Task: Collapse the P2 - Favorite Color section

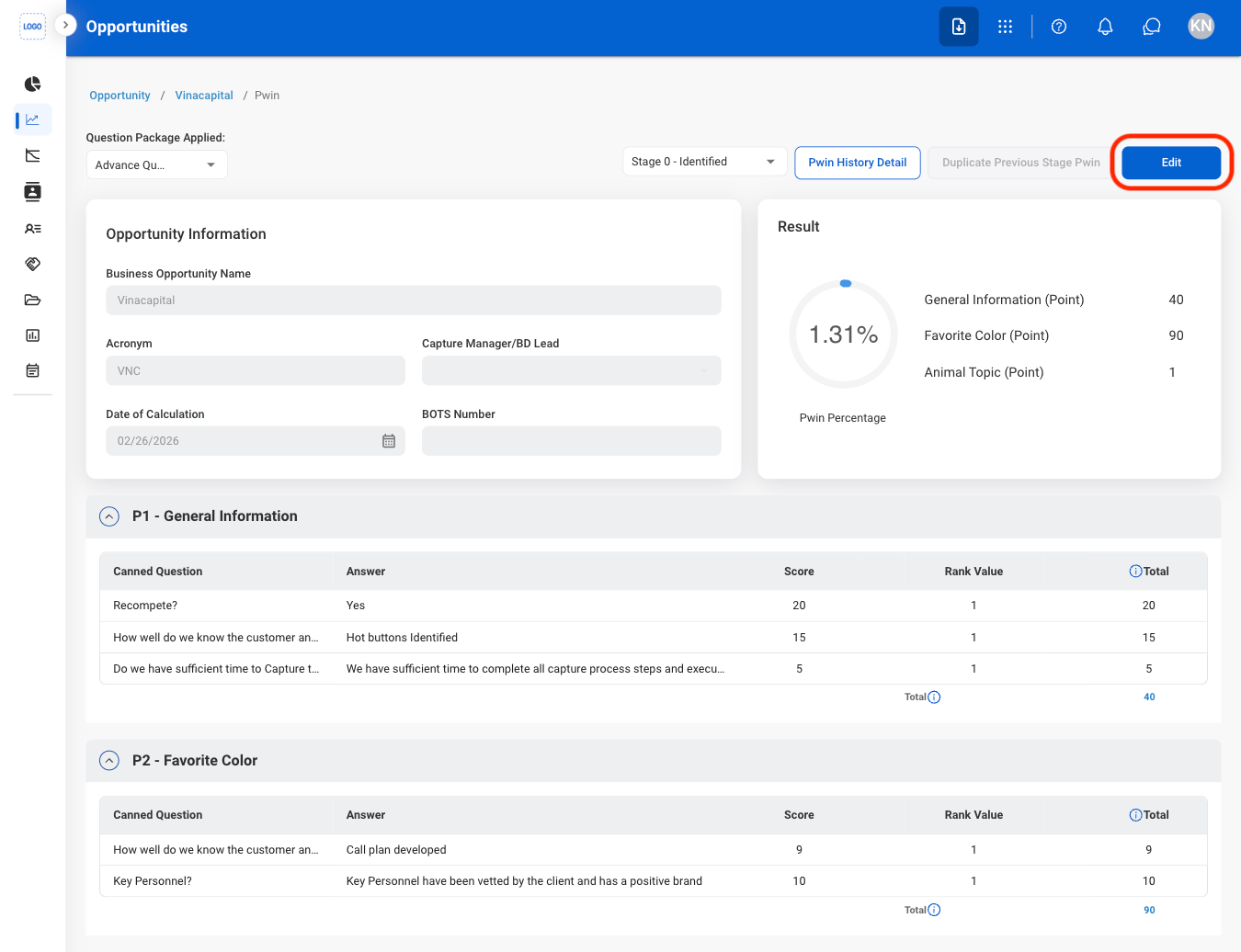Action: (109, 761)
